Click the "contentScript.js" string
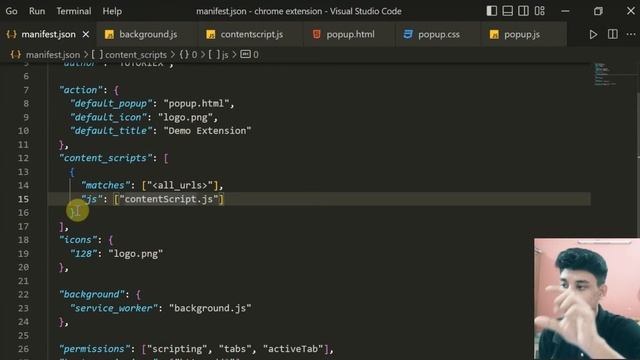This screenshot has width=640, height=360. pos(169,199)
